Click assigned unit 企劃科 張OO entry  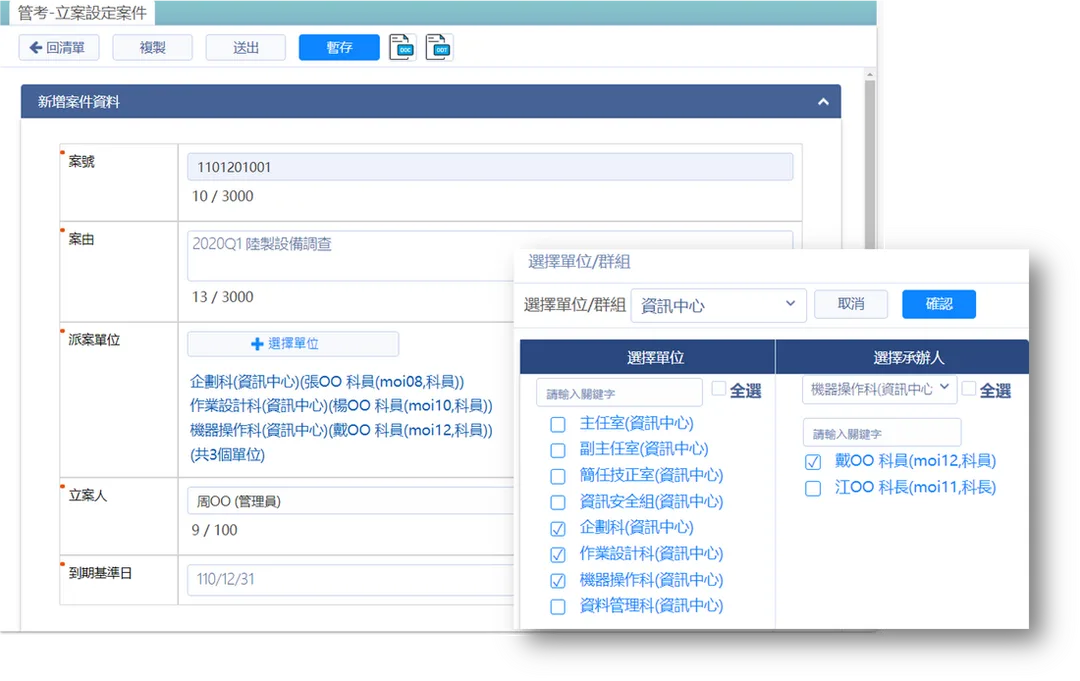(327, 381)
